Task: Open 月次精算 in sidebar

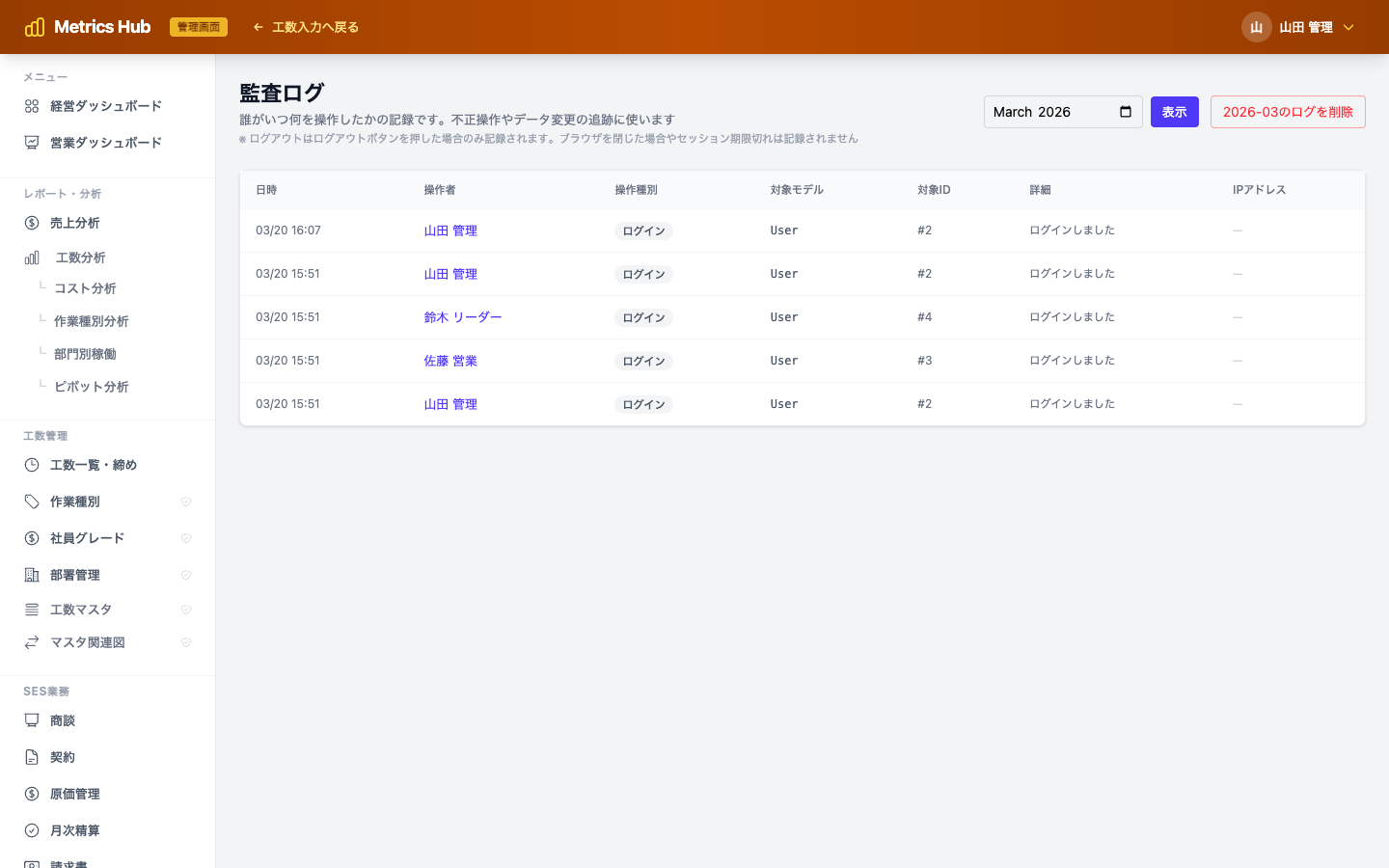Action: [107, 830]
